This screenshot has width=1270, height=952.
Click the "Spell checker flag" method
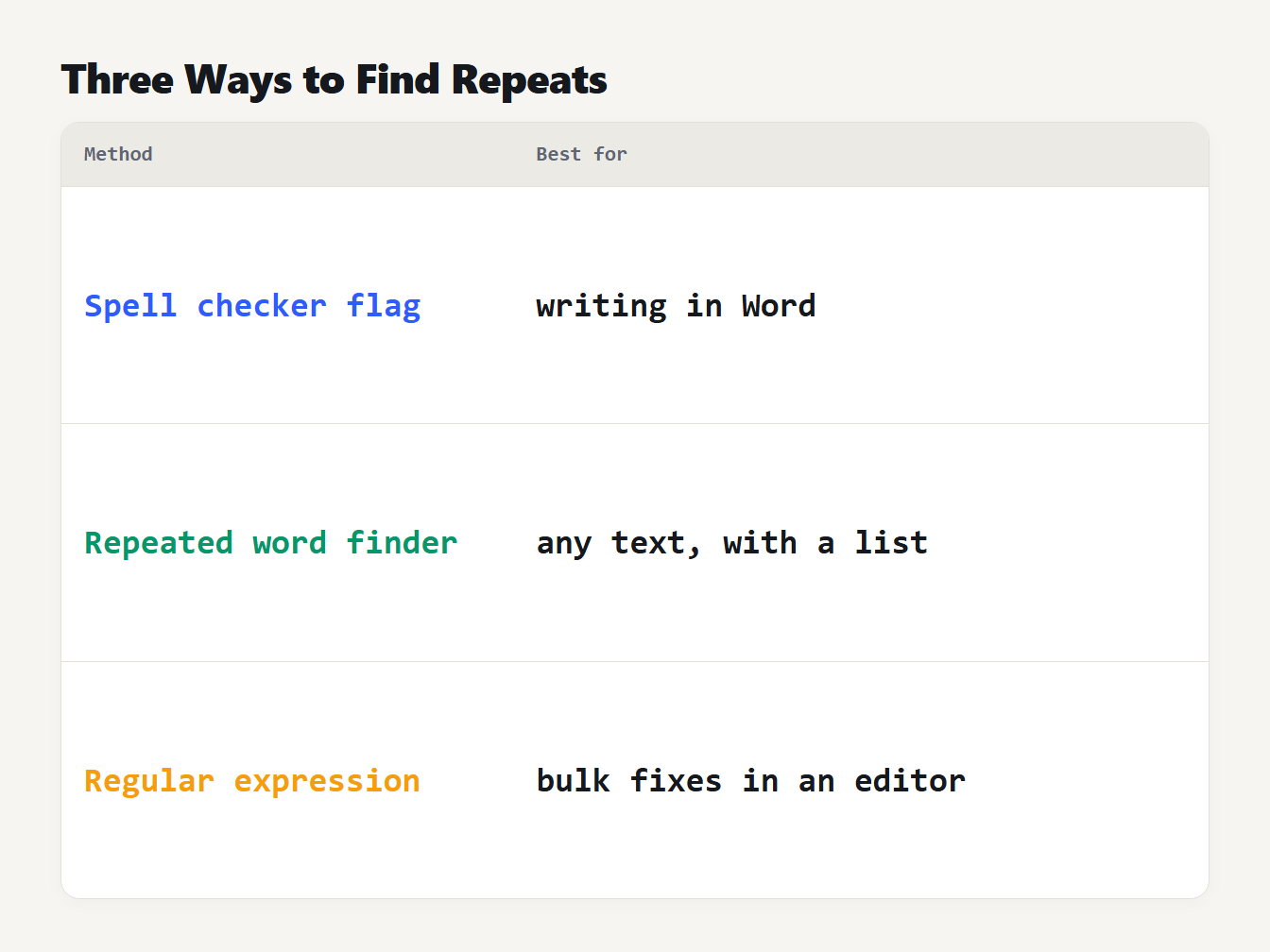252,306
